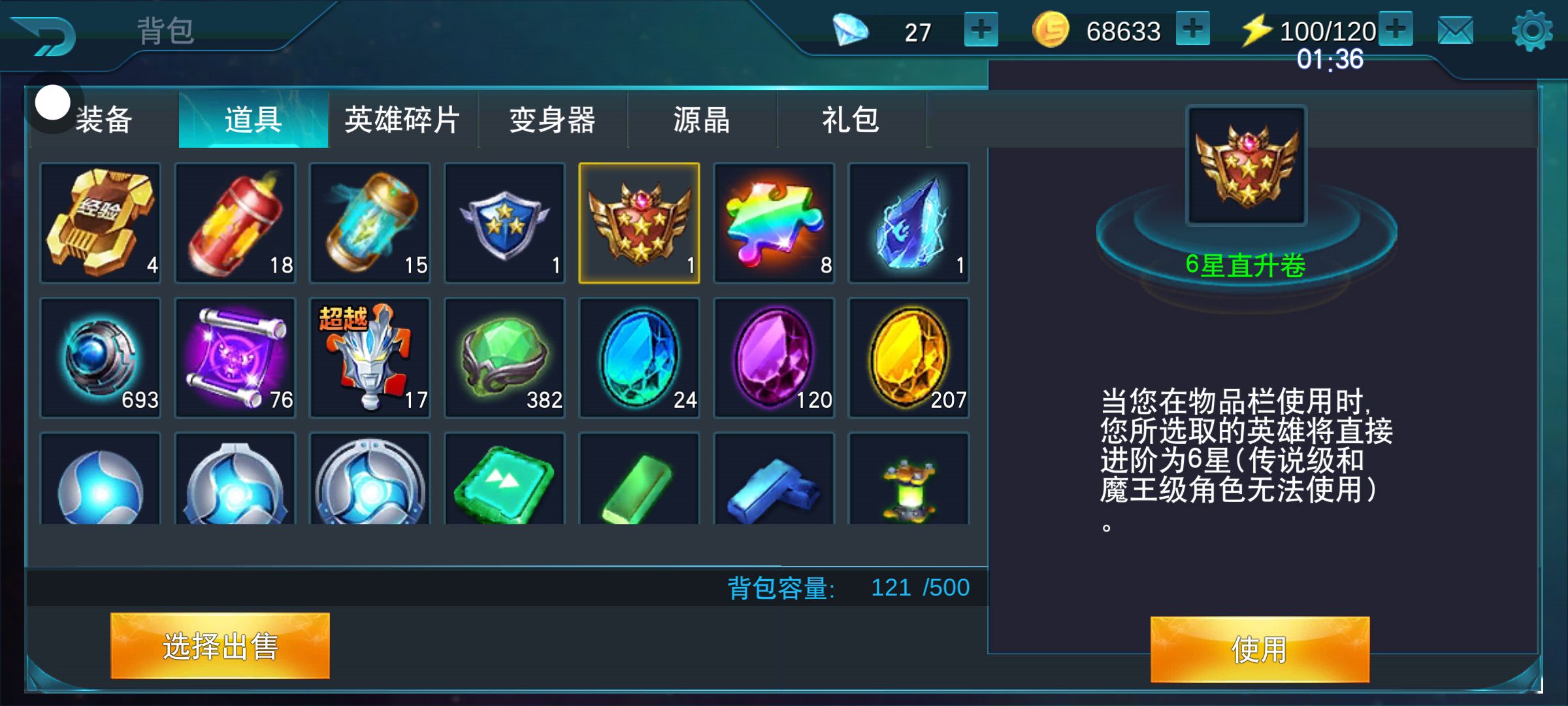Switch to the 装备 tab
Screen dimensions: 1568x706
click(104, 120)
